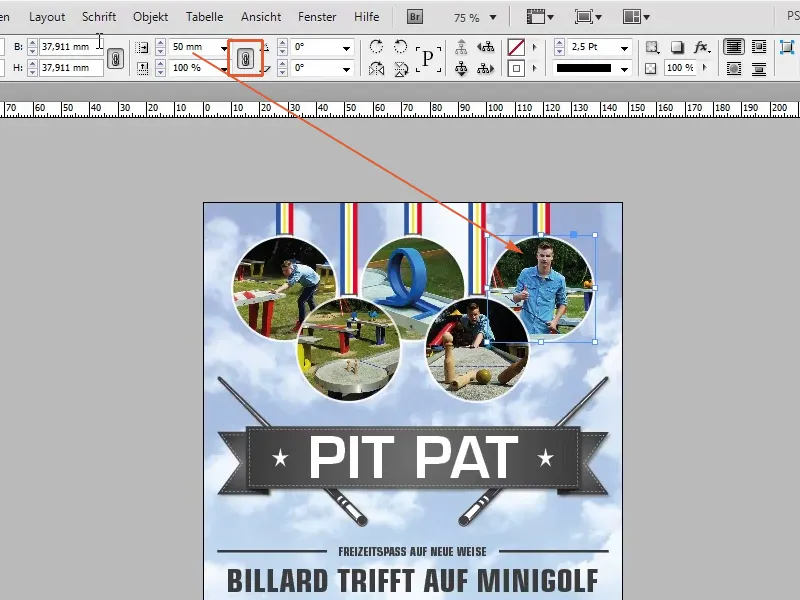Viewport: 800px width, 600px height.
Task: Select the content of the frame
Action: (461, 68)
